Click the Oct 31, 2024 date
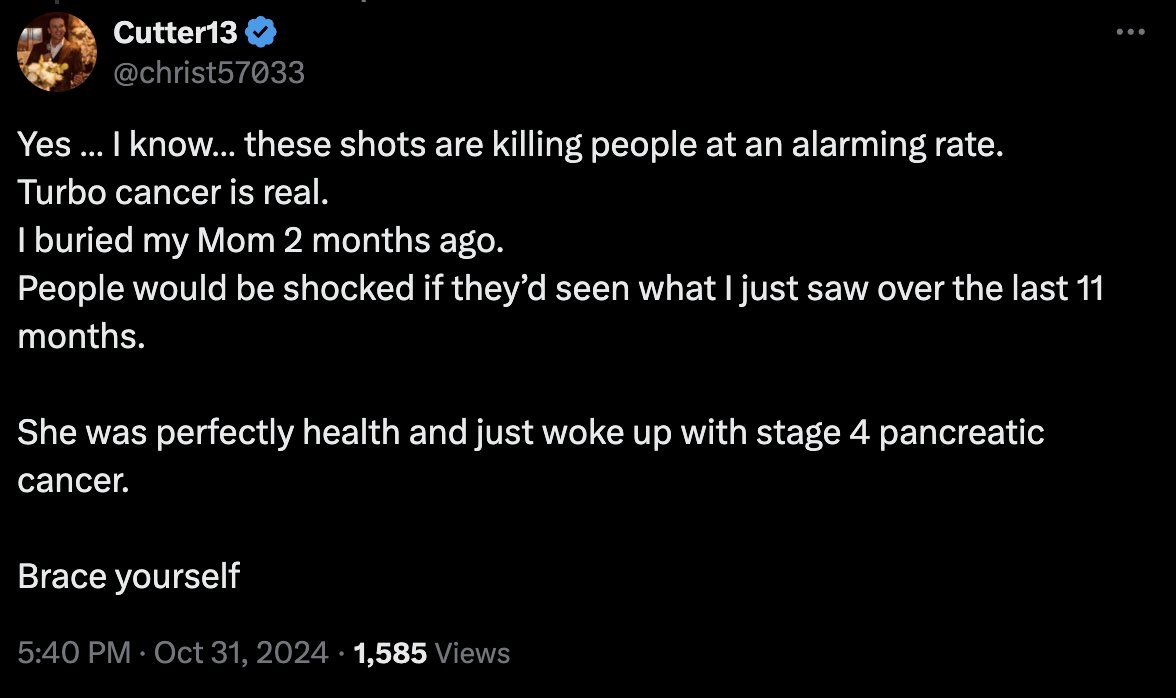The width and height of the screenshot is (1176, 698). pos(241,653)
